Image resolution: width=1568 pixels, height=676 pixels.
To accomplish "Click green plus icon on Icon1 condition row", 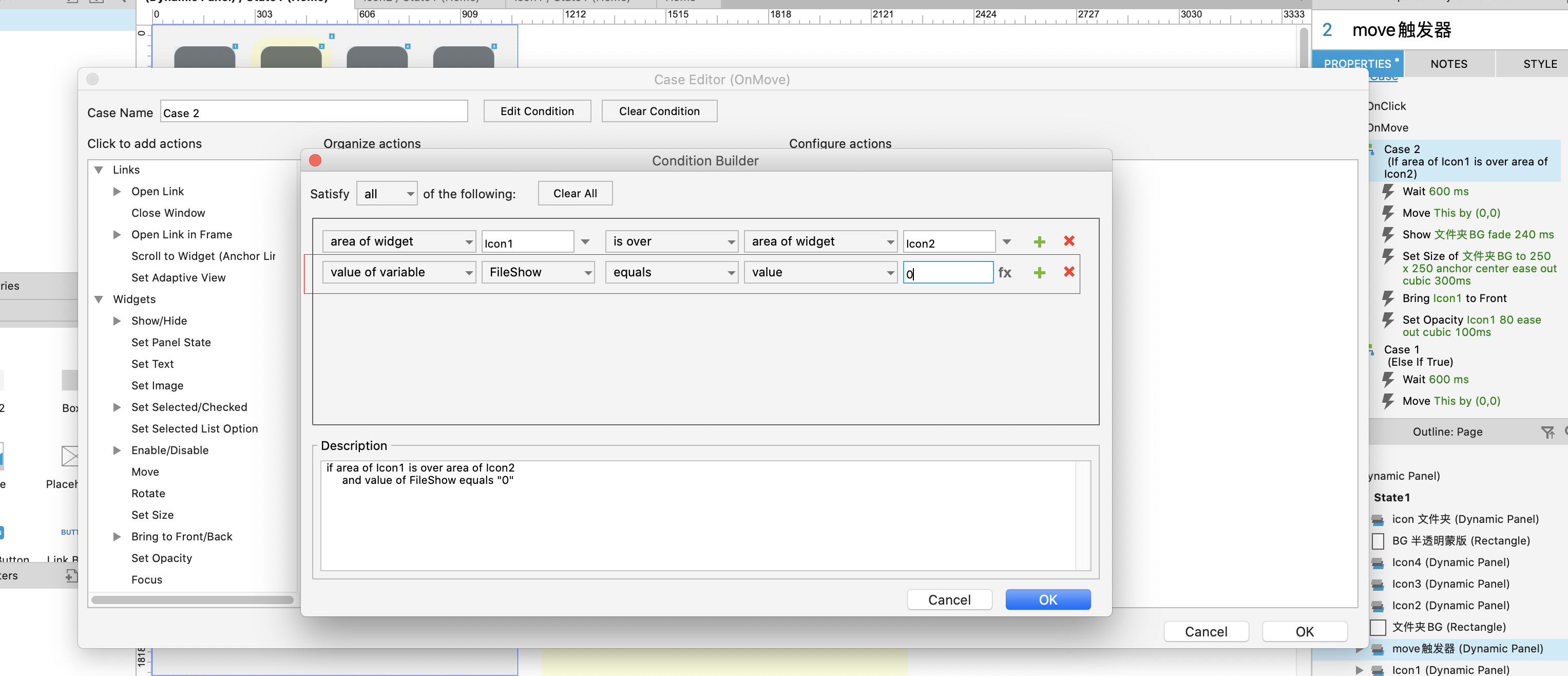I will pyautogui.click(x=1039, y=242).
